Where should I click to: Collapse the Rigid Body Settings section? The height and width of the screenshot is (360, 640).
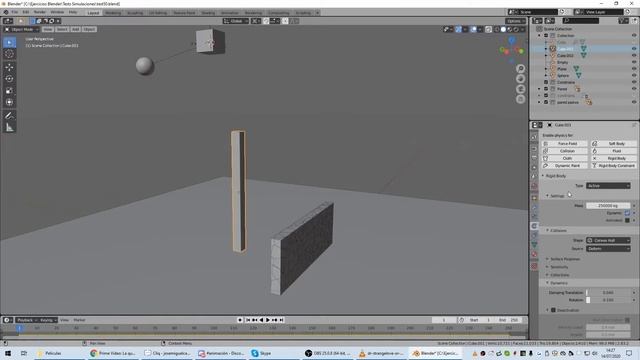[x=556, y=196]
